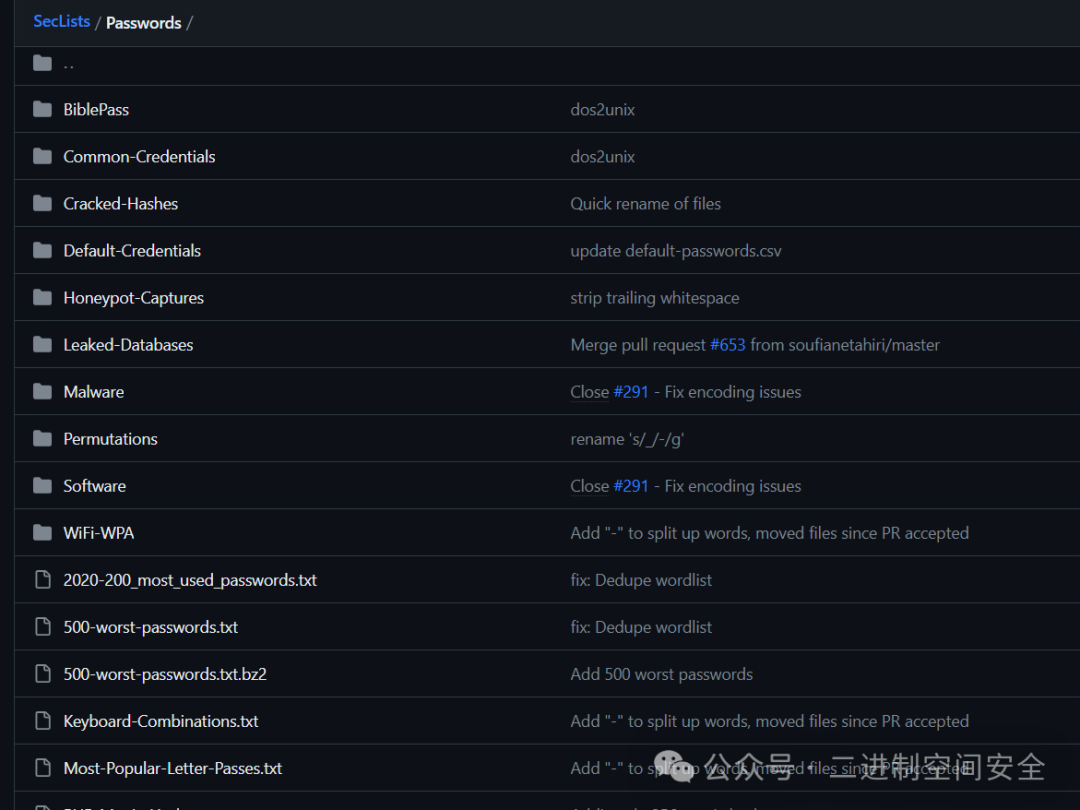The height and width of the screenshot is (810, 1080).
Task: Open 'update default-passwords.csv' commit message
Action: (x=676, y=250)
